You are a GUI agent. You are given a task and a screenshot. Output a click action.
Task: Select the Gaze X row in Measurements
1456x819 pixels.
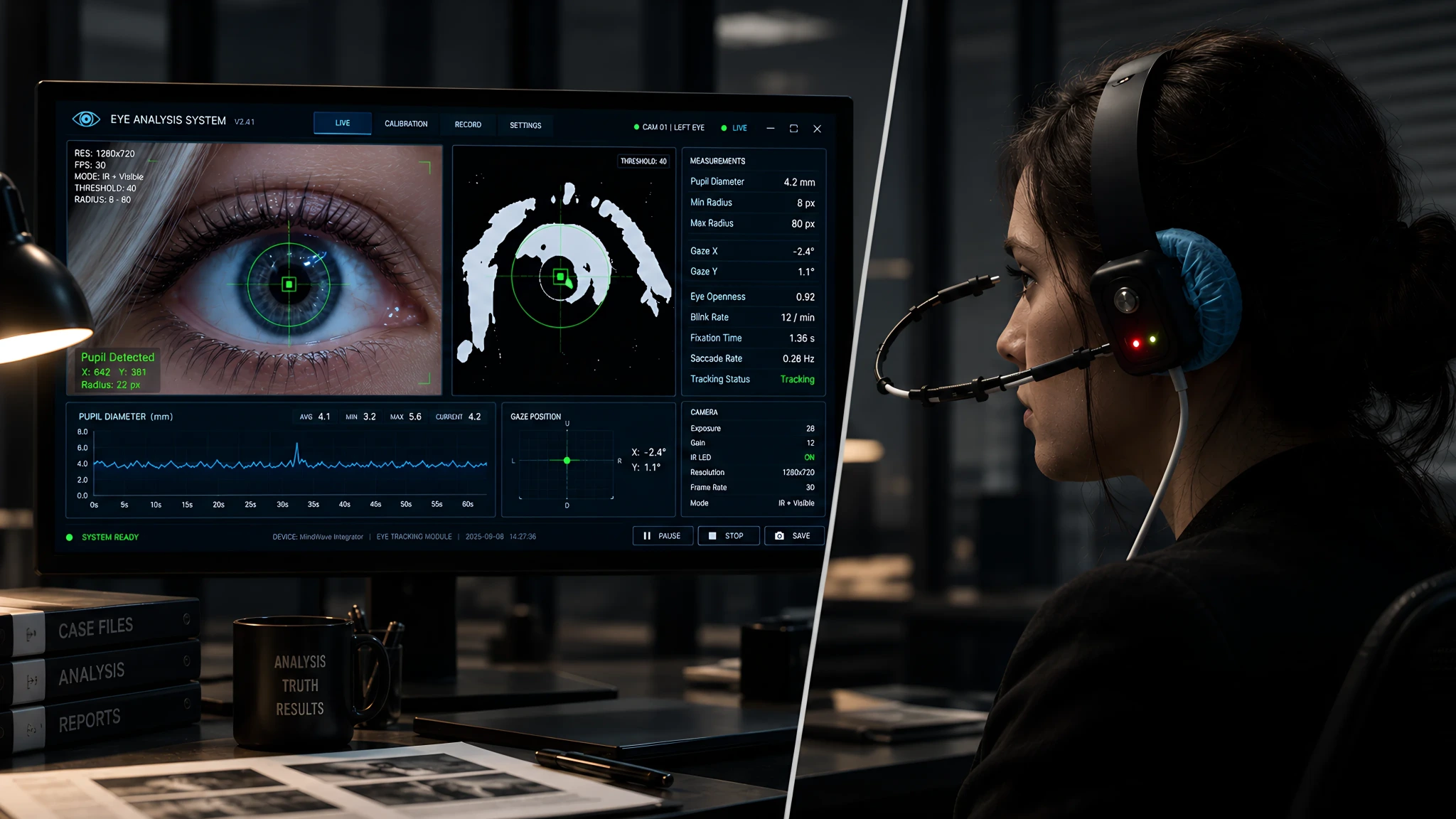(753, 251)
